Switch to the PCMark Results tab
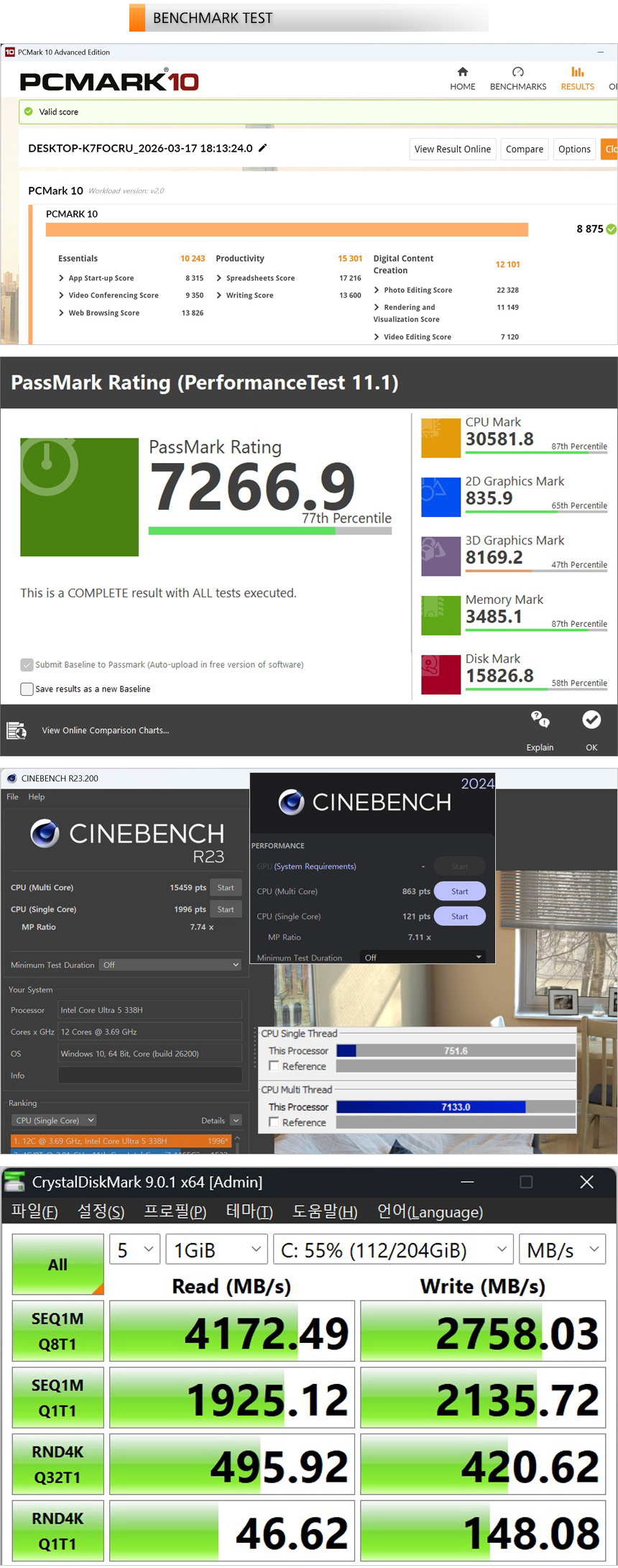The image size is (618, 1568). click(x=577, y=78)
